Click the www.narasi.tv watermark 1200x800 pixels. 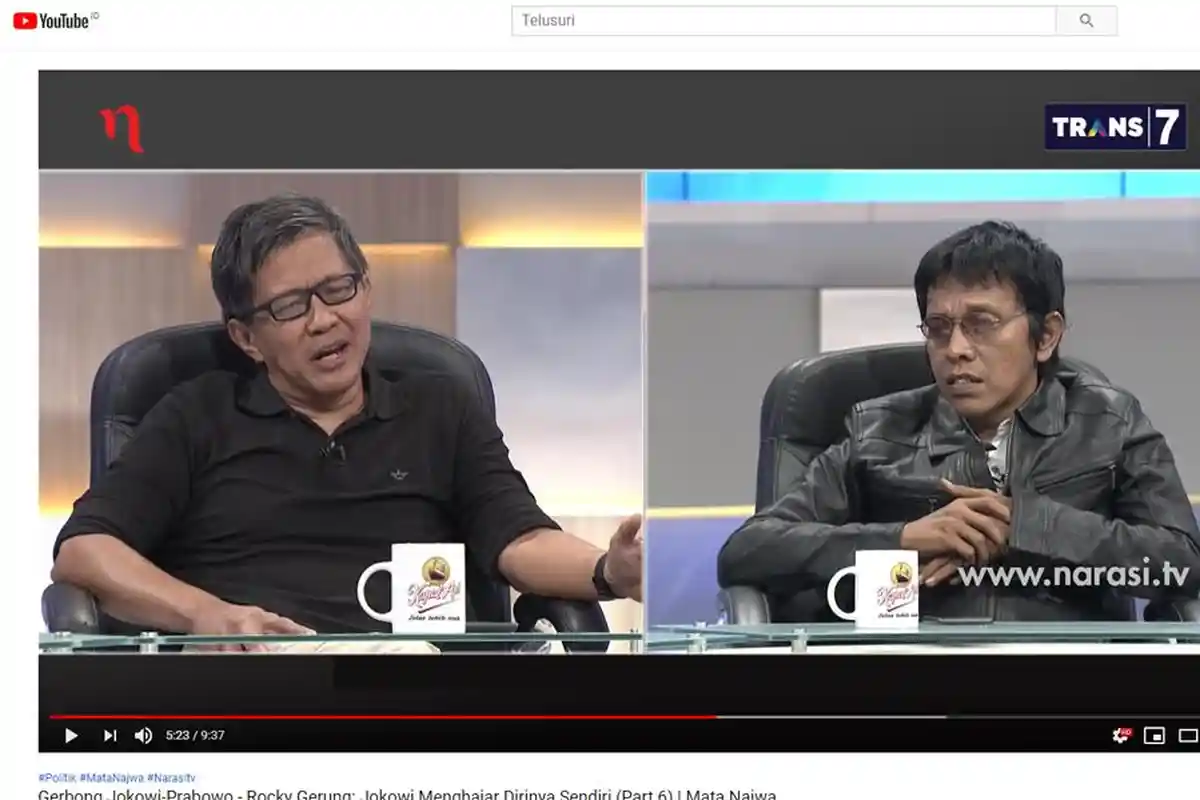point(1073,575)
